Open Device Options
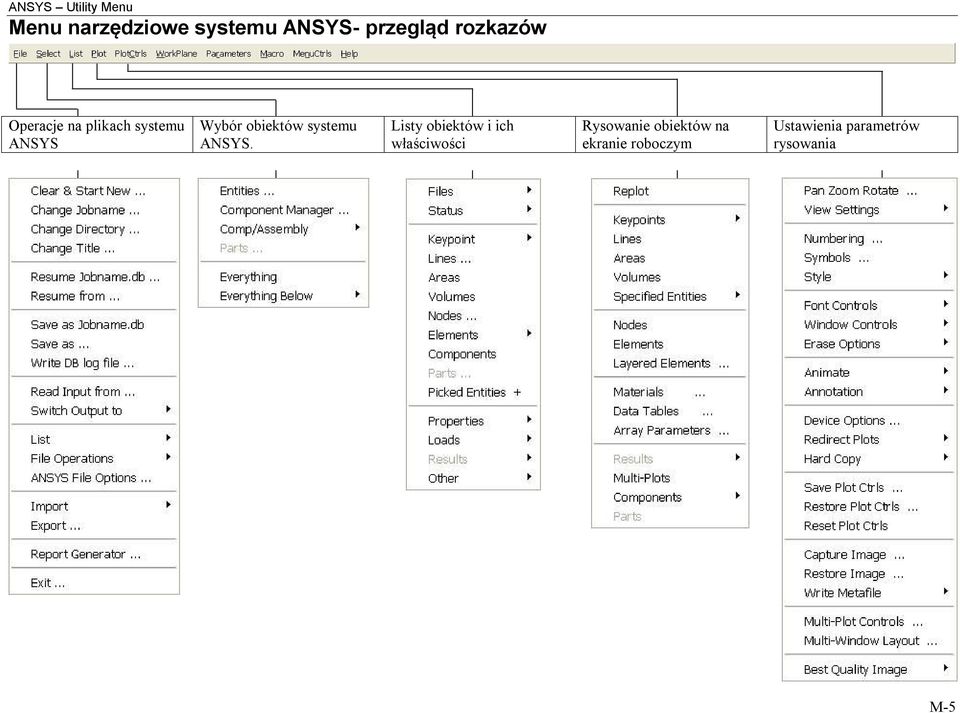 tap(869, 420)
